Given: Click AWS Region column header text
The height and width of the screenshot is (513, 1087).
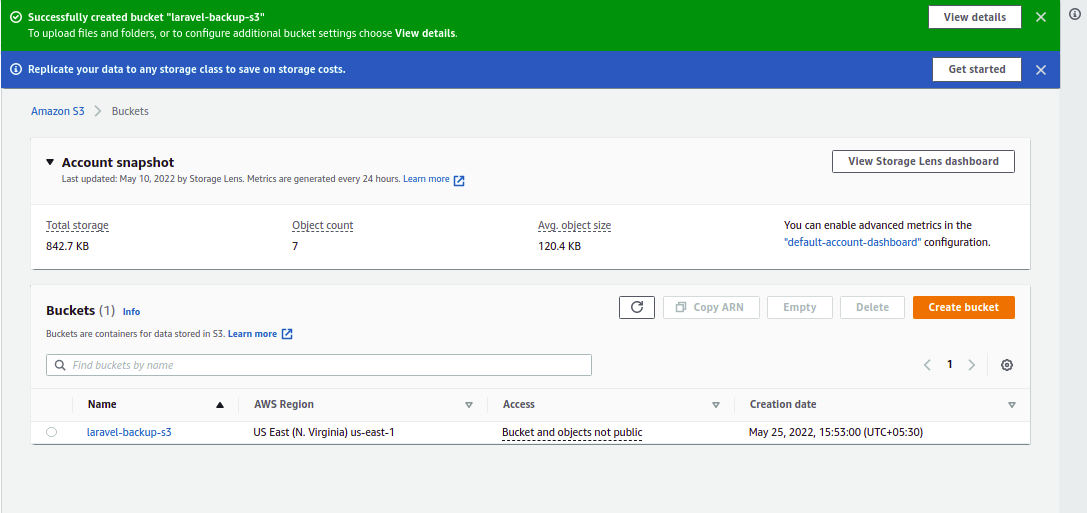Looking at the screenshot, I should (284, 404).
